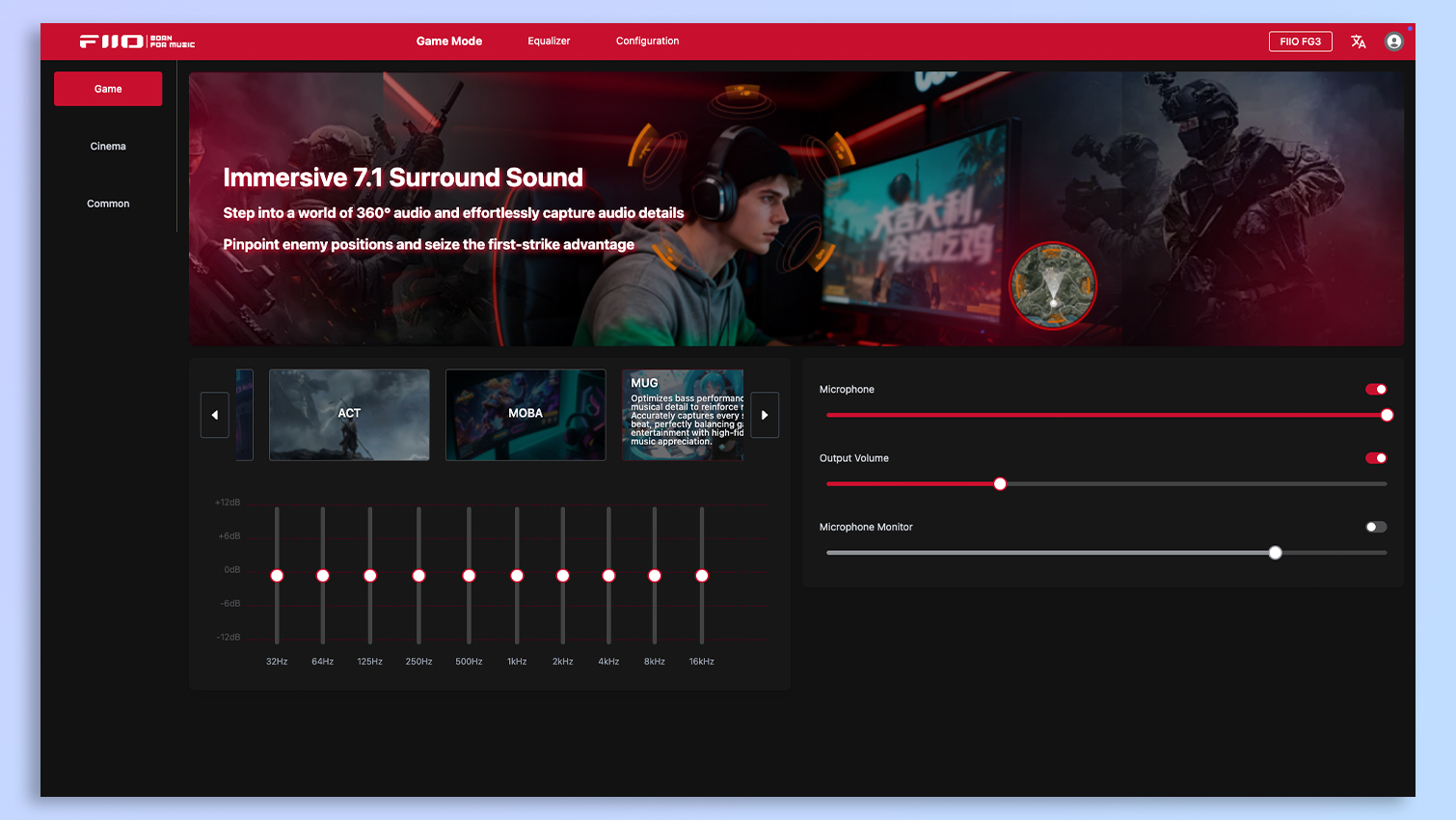Show previous game preset with left arrow

coord(215,415)
